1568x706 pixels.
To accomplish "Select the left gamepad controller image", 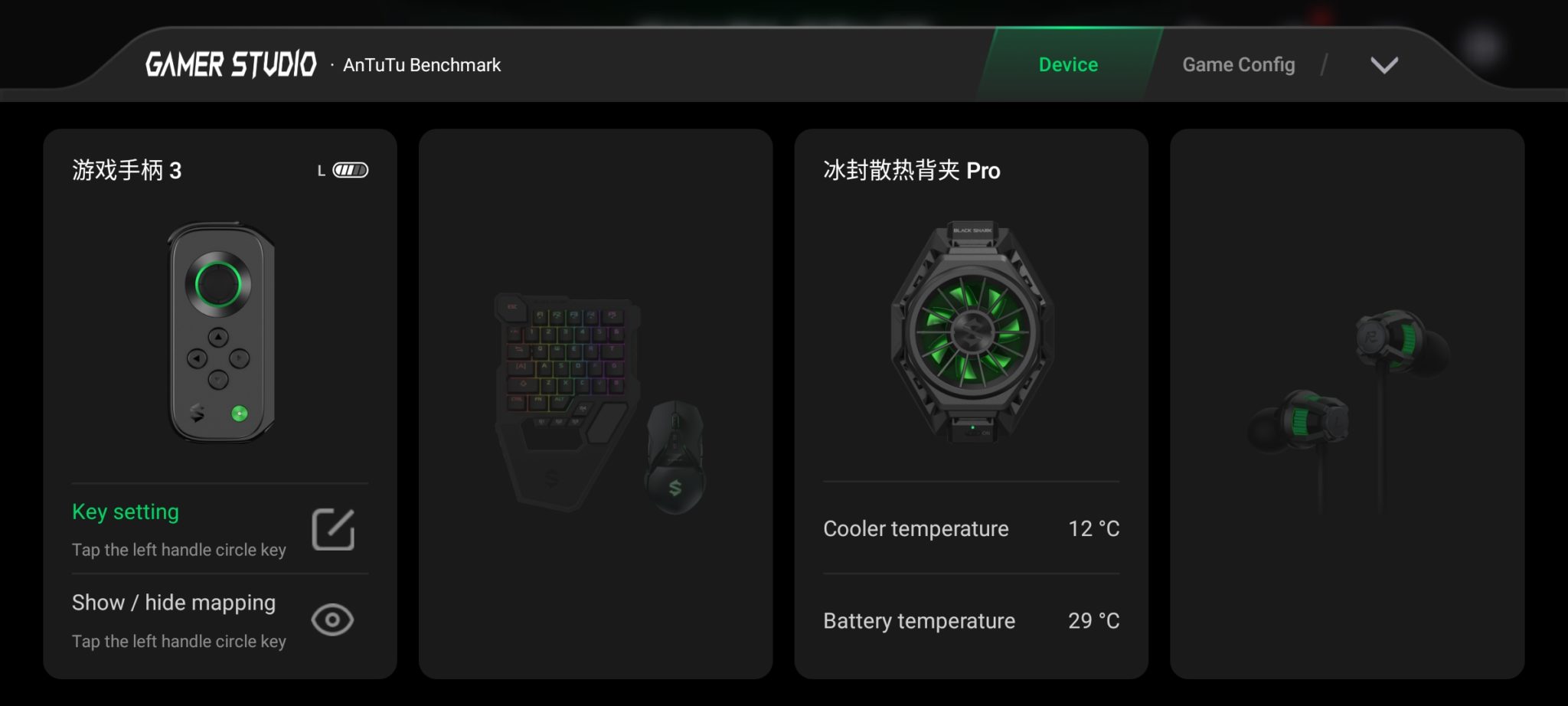I will coord(221,332).
